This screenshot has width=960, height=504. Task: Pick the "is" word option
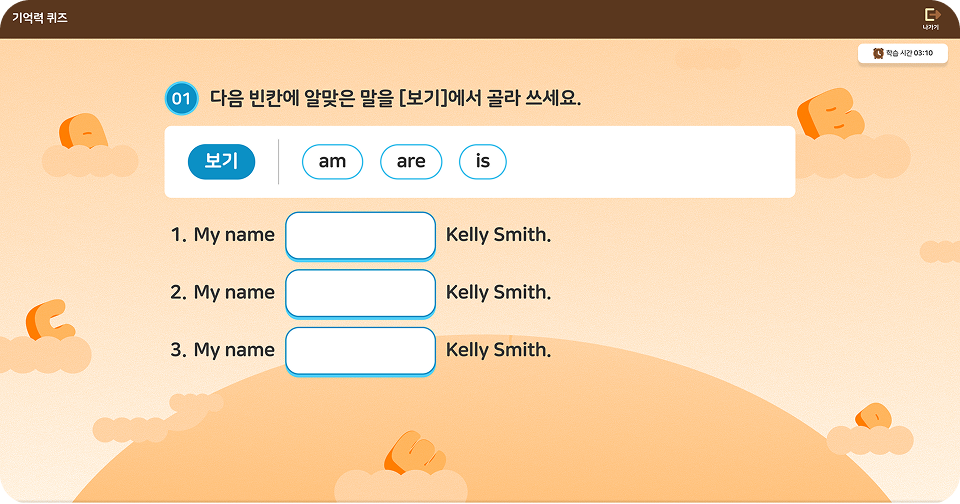pyautogui.click(x=482, y=162)
